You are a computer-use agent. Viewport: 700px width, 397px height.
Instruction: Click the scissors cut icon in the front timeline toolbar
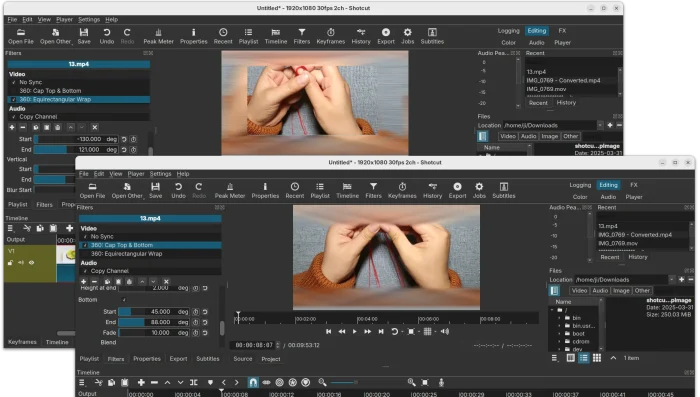pyautogui.click(x=99, y=382)
